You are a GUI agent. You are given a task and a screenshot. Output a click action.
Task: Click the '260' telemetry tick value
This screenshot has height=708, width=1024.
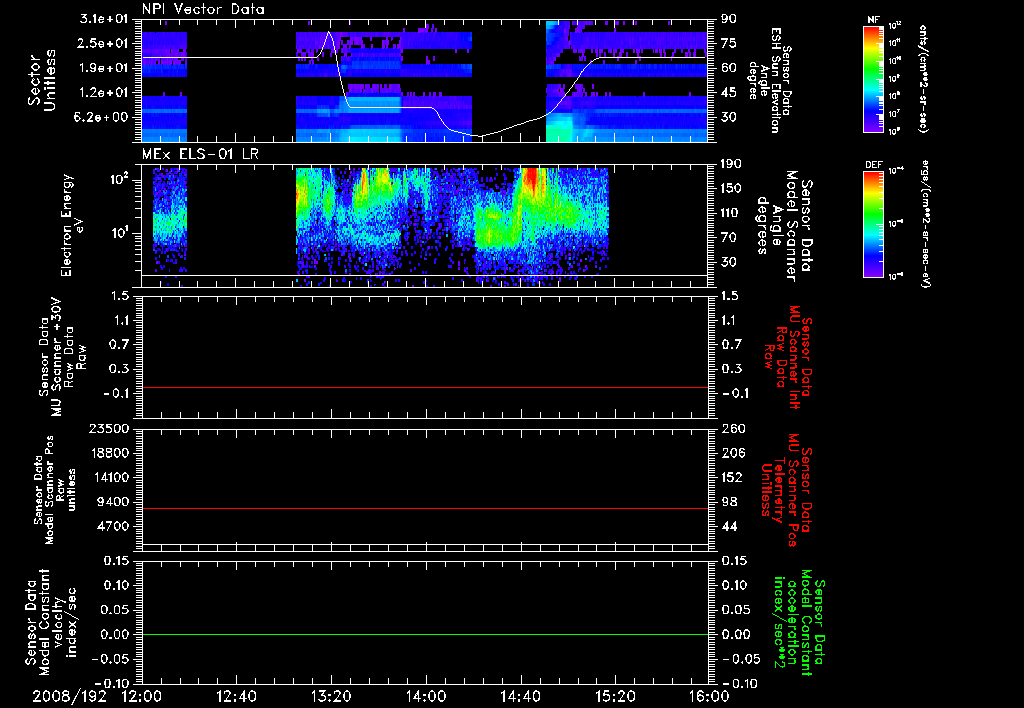click(732, 429)
